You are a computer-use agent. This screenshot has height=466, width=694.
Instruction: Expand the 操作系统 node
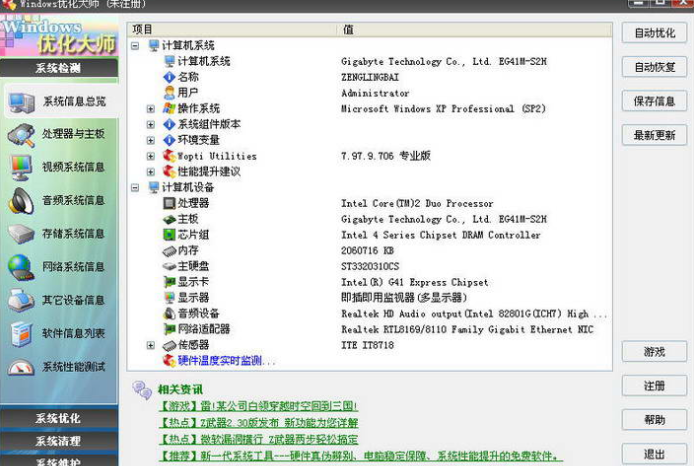pos(150,109)
